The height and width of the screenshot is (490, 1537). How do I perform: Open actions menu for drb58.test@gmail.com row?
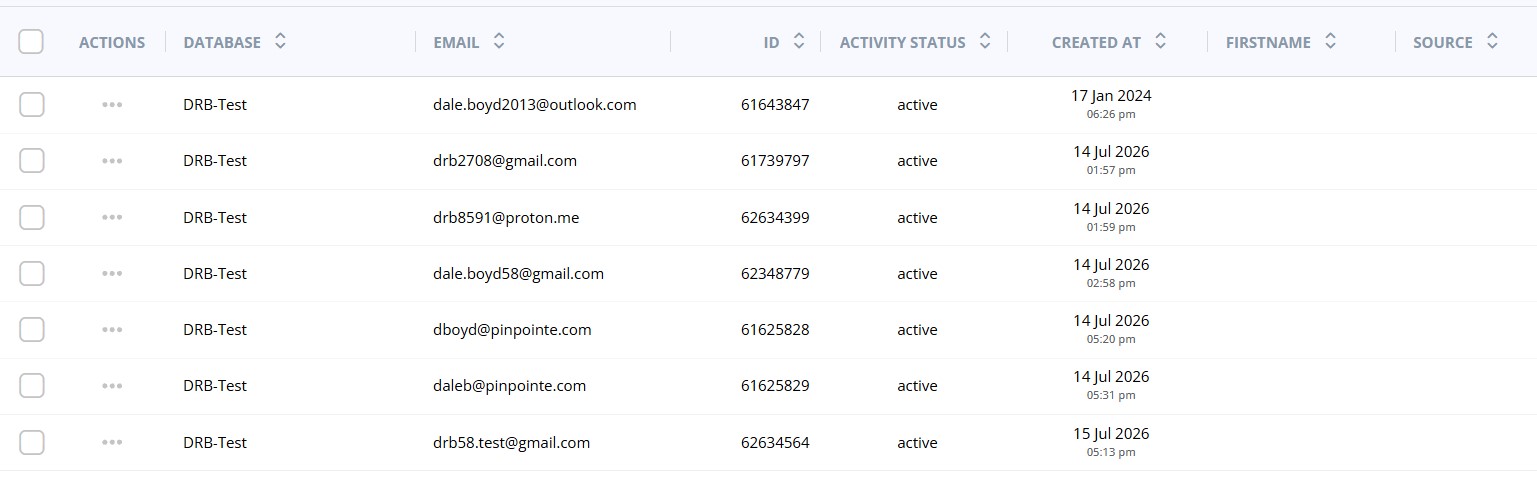point(112,442)
